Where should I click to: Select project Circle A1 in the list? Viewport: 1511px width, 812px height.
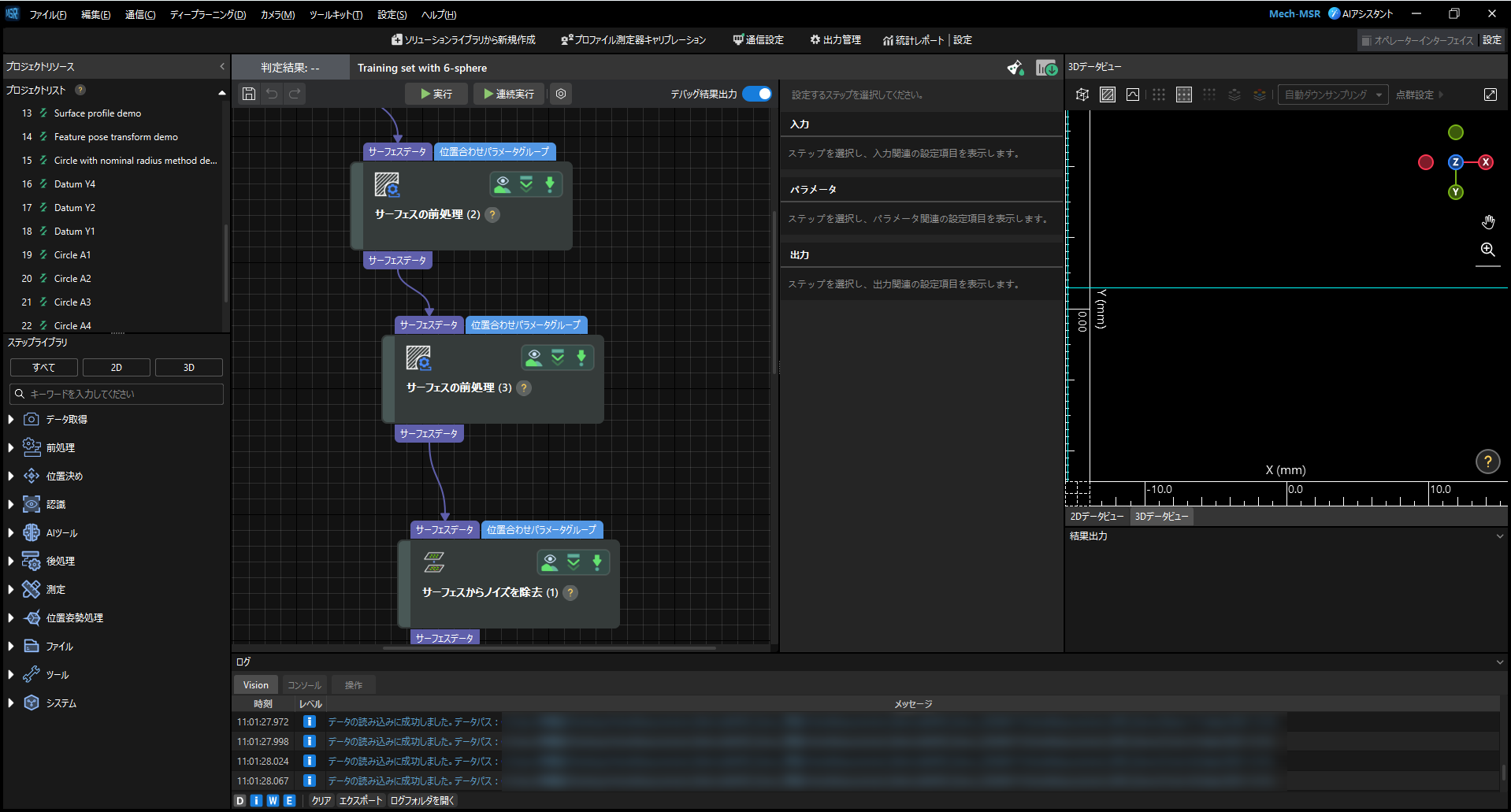[x=72, y=255]
